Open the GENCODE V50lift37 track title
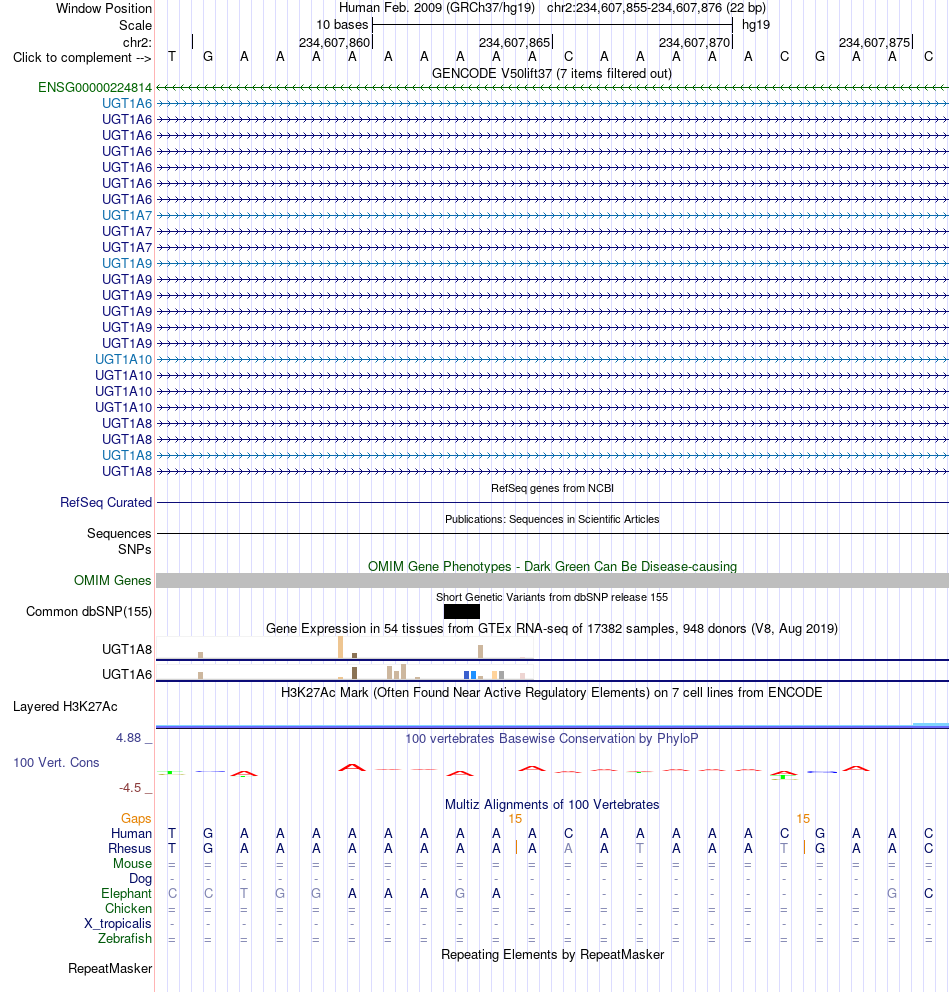 click(x=552, y=73)
